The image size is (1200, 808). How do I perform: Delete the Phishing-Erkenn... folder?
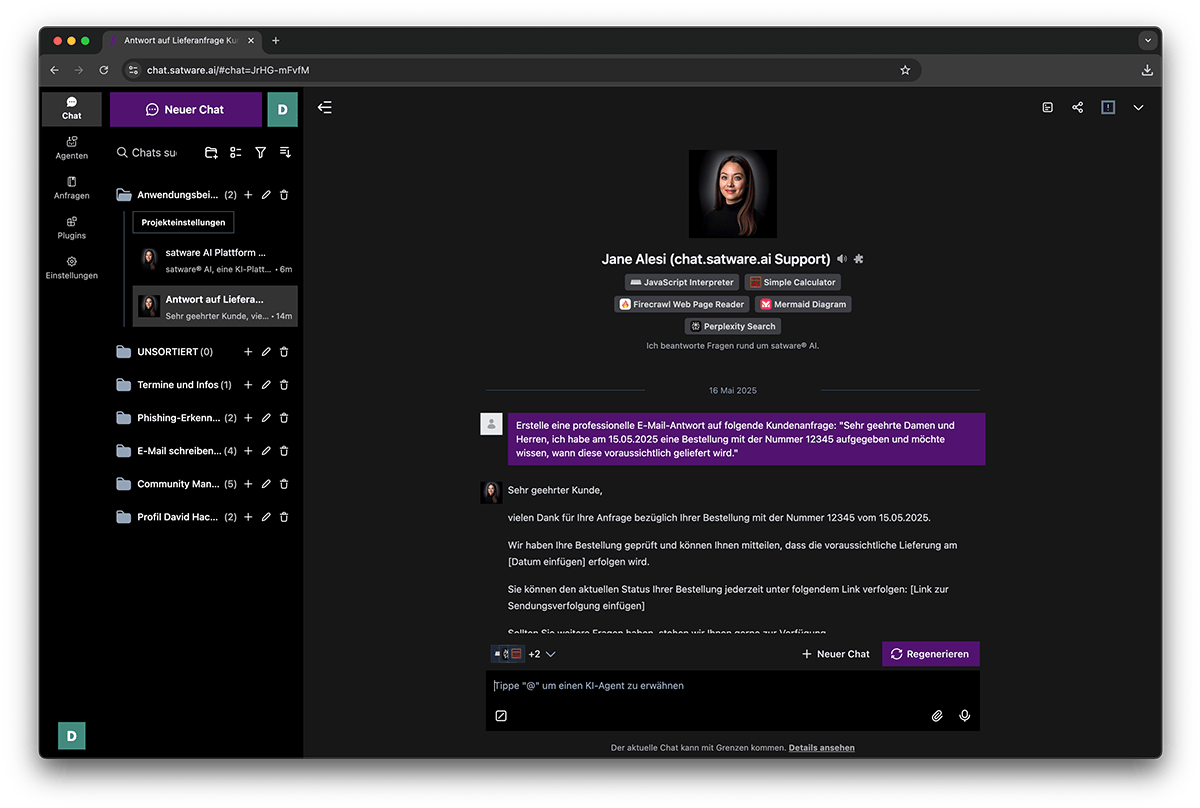[x=284, y=418]
